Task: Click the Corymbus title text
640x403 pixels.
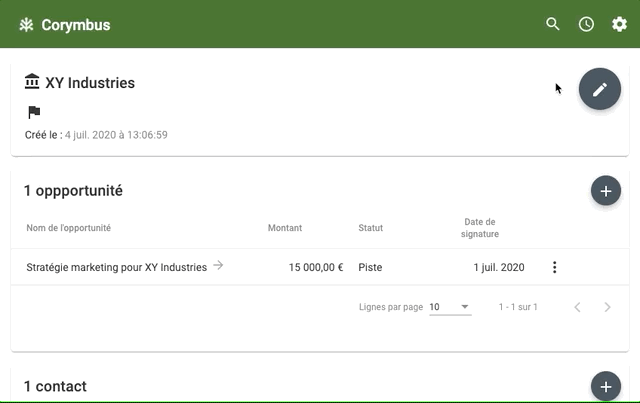Action: [x=76, y=25]
